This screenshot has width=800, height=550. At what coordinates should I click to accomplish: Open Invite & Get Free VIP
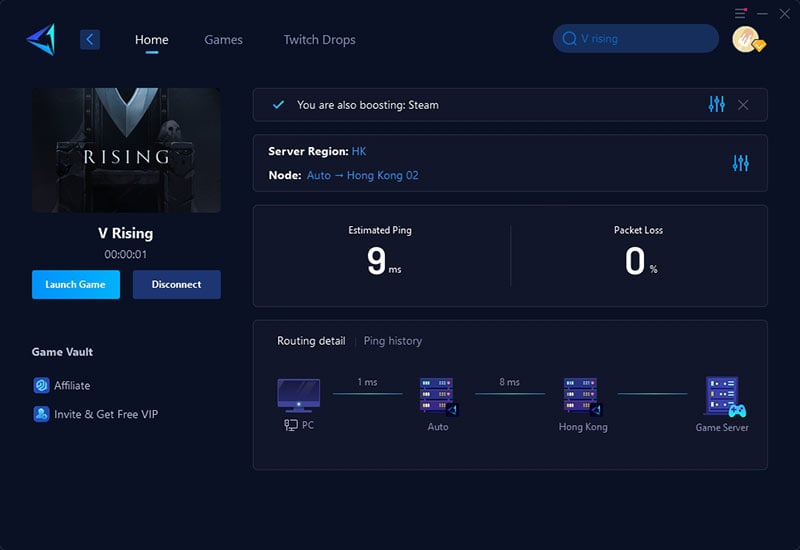pos(106,414)
